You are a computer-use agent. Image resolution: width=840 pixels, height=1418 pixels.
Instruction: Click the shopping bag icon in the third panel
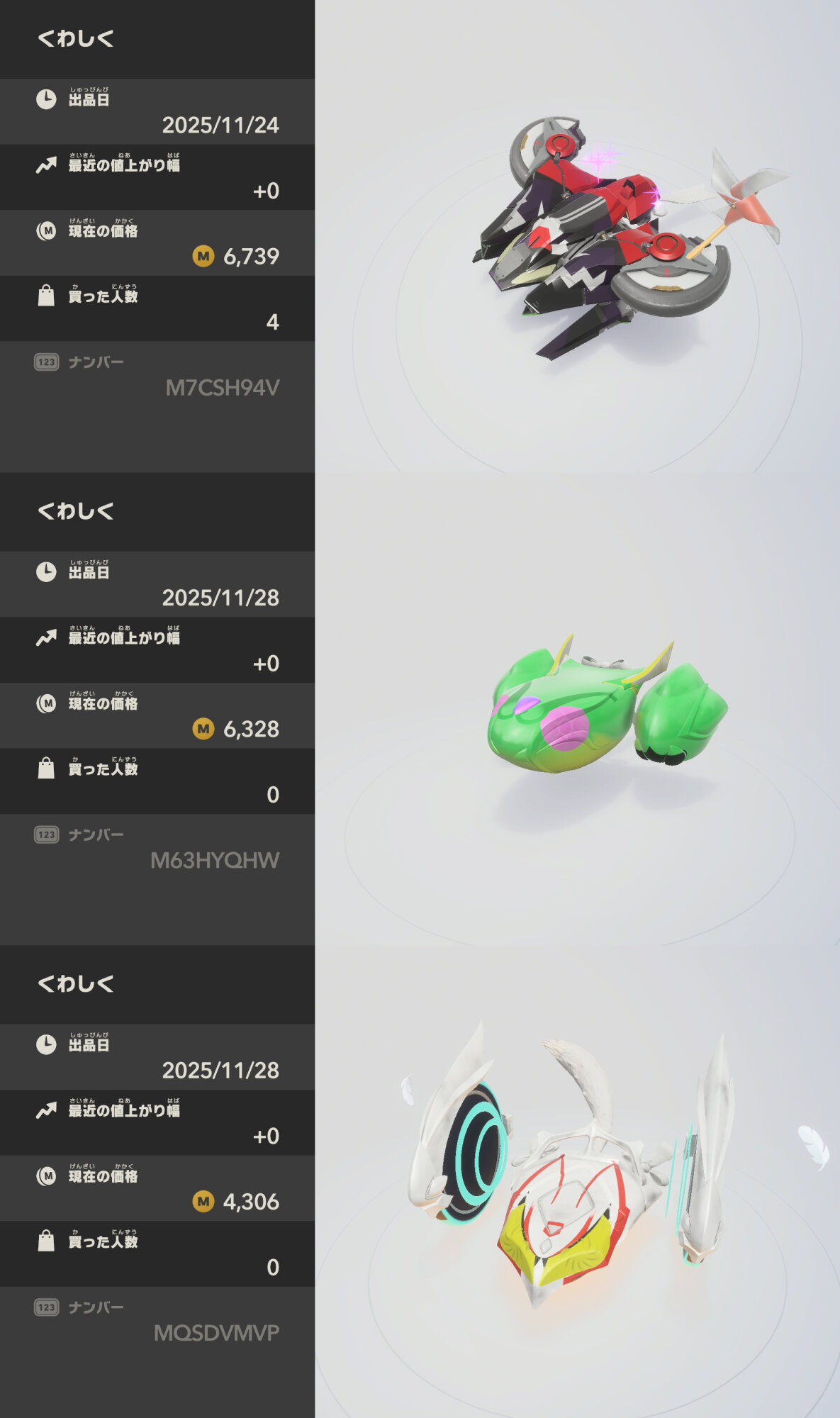[x=46, y=1241]
